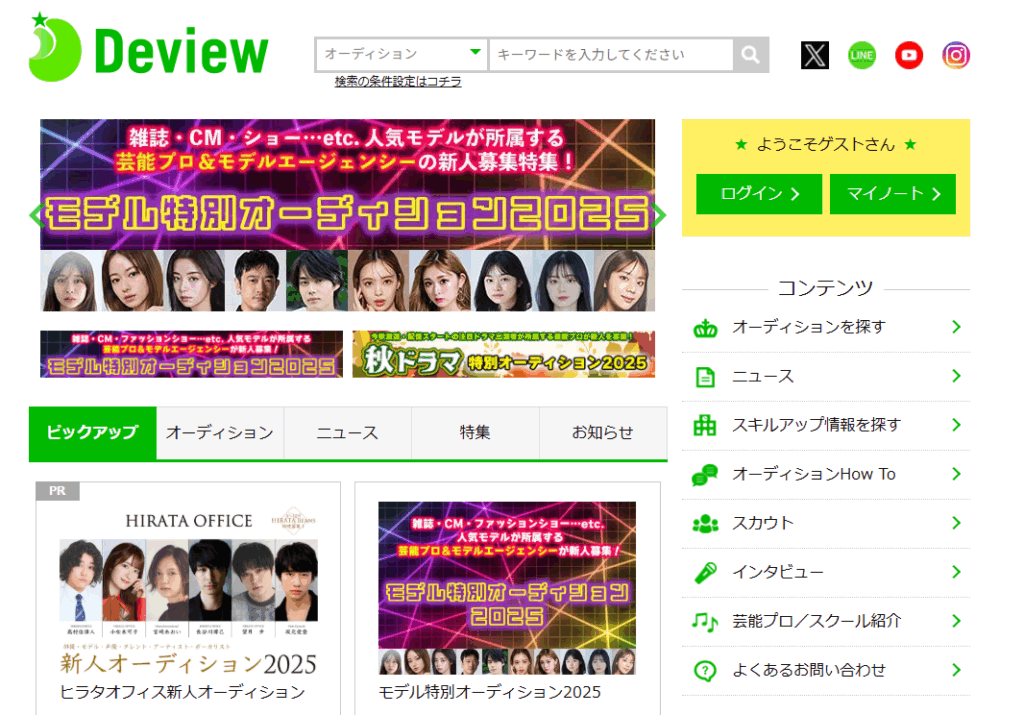Click the マイノート button
The image size is (1024, 715).
click(x=892, y=194)
